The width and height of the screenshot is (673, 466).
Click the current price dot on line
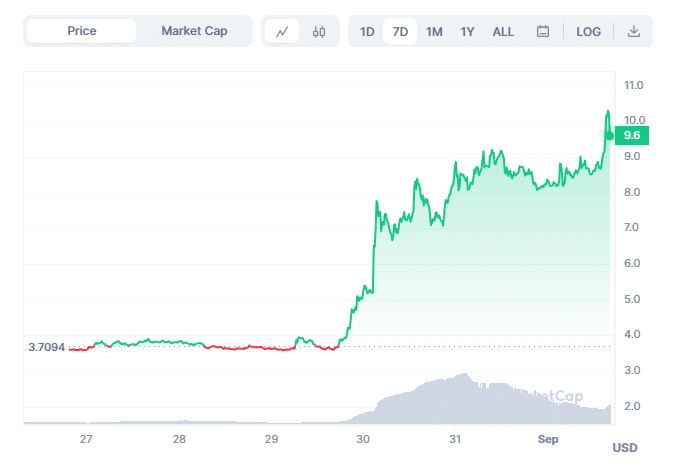pos(609,136)
